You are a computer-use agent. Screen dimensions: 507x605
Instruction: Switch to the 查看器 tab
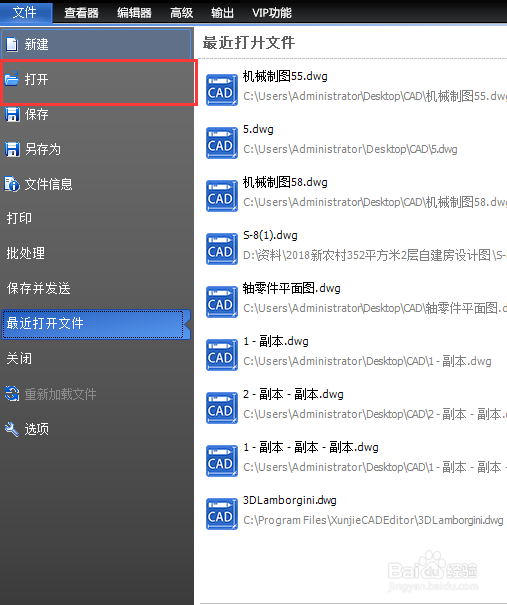coord(81,13)
